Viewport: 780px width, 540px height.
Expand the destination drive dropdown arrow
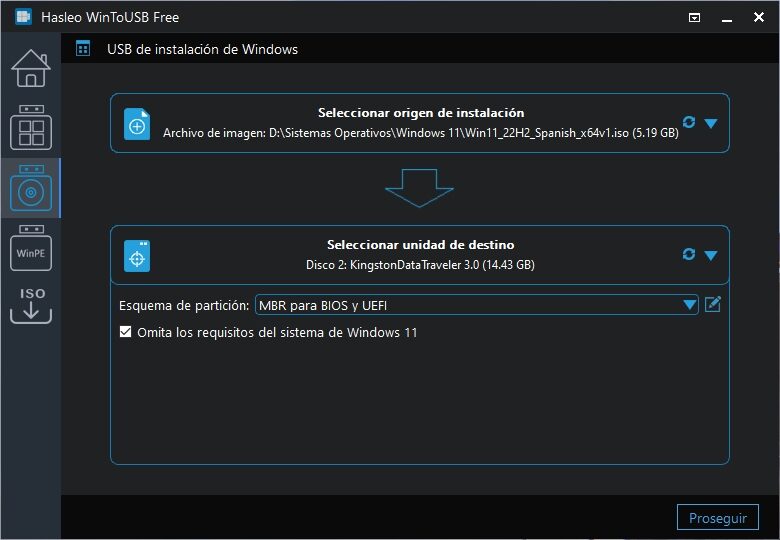(711, 256)
